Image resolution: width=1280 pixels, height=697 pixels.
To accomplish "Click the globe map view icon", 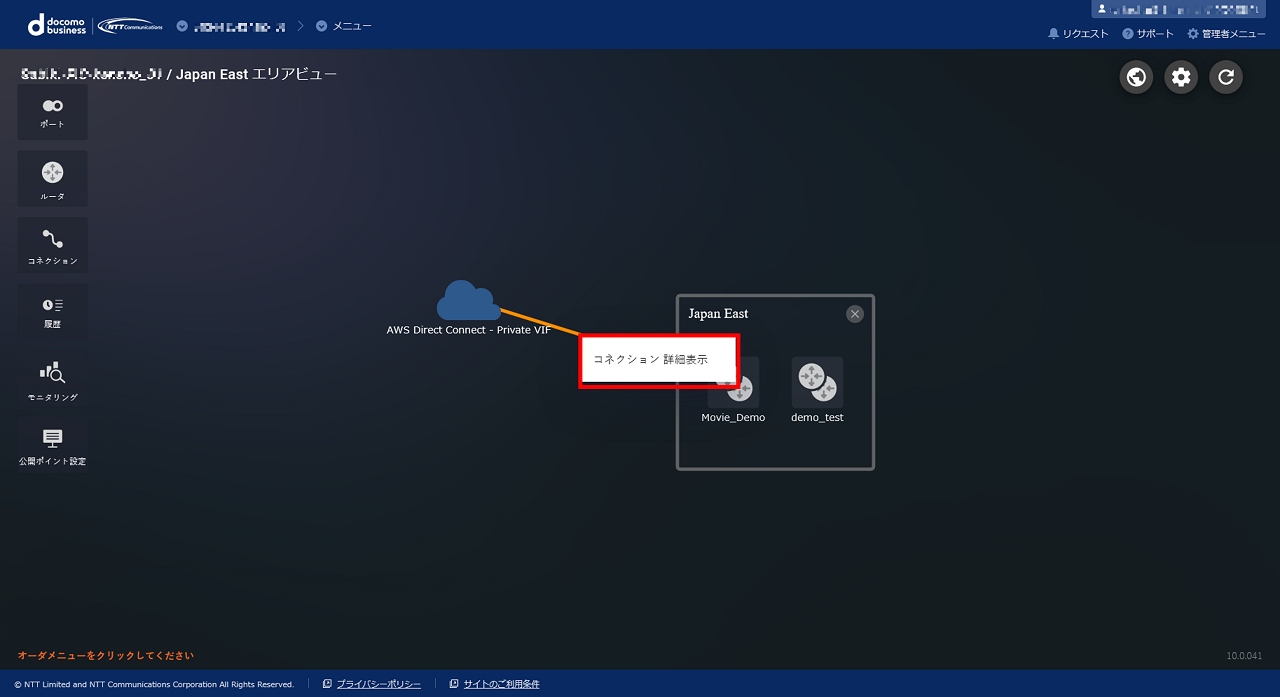I will [1136, 77].
